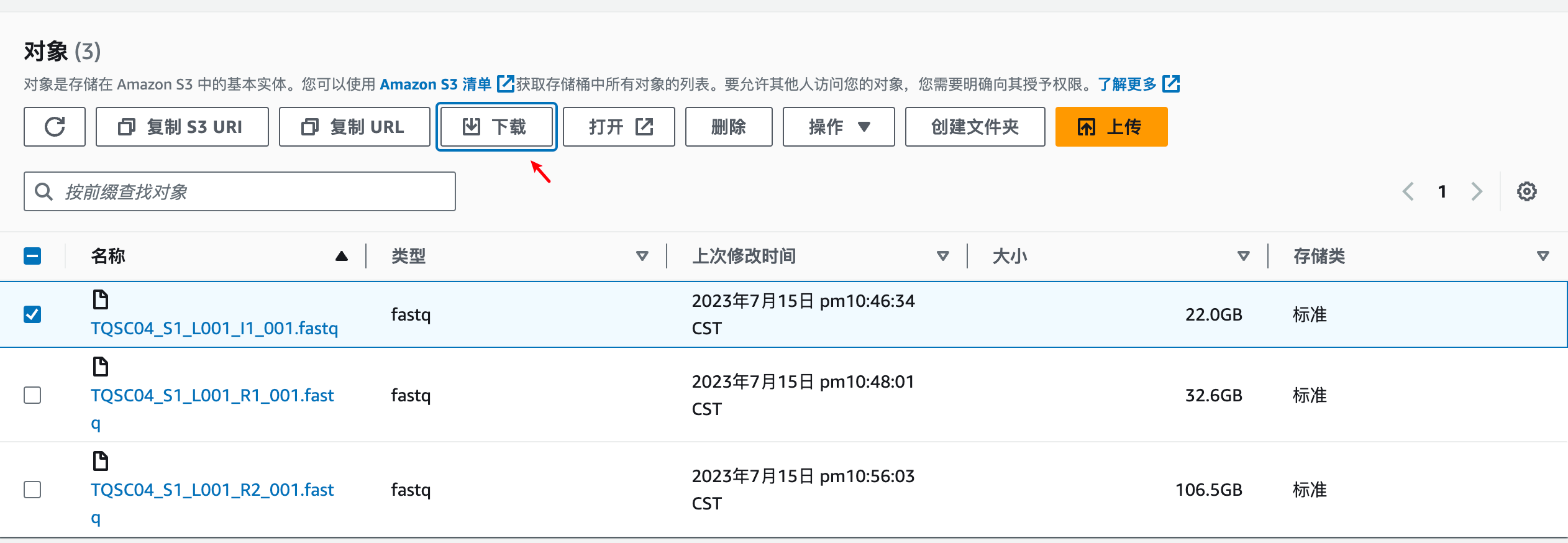Click the orange 上传 upload button
1568x543 pixels.
(x=1111, y=127)
